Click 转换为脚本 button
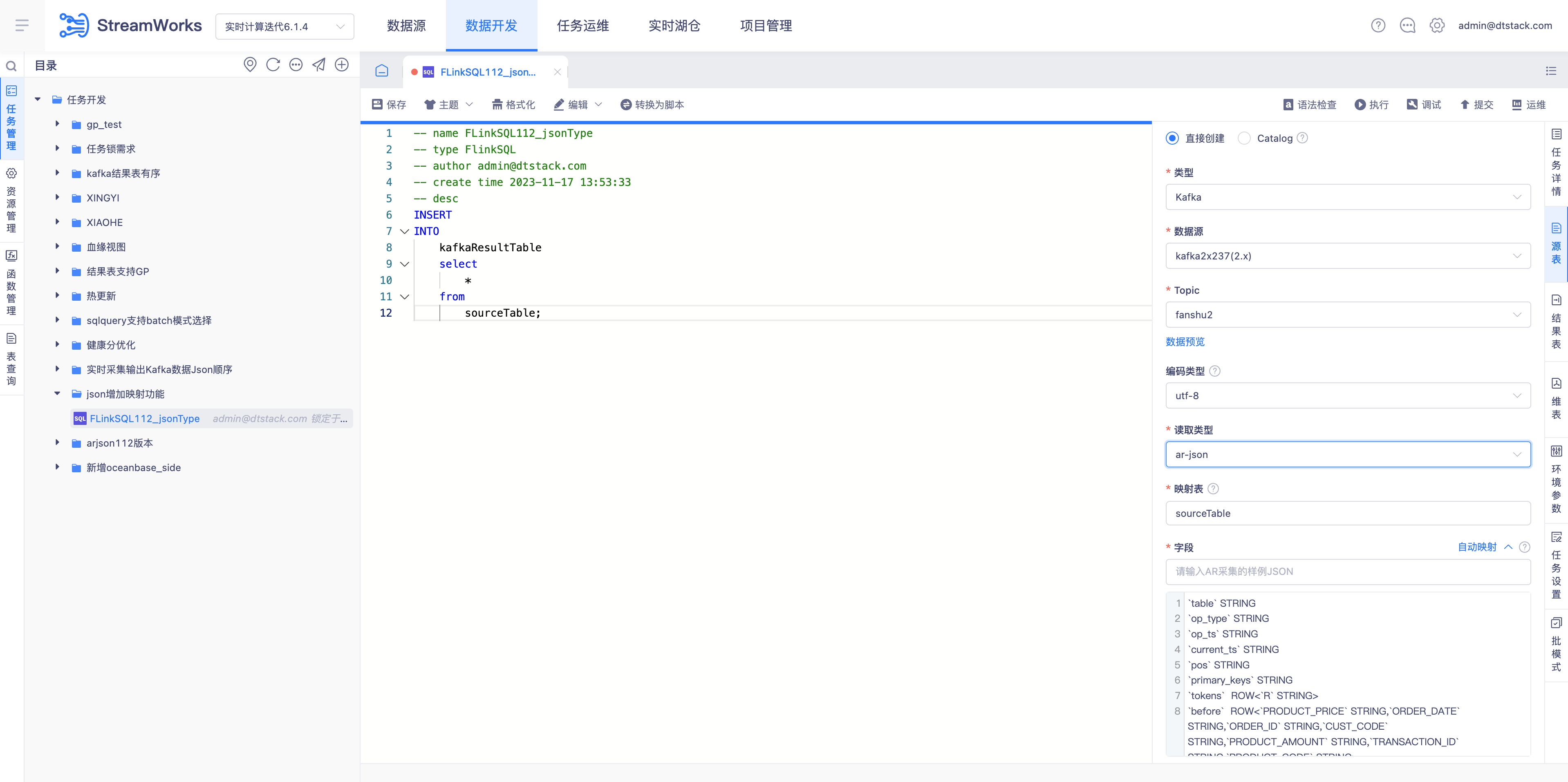Screen dimensions: 1568x782 click(x=652, y=105)
